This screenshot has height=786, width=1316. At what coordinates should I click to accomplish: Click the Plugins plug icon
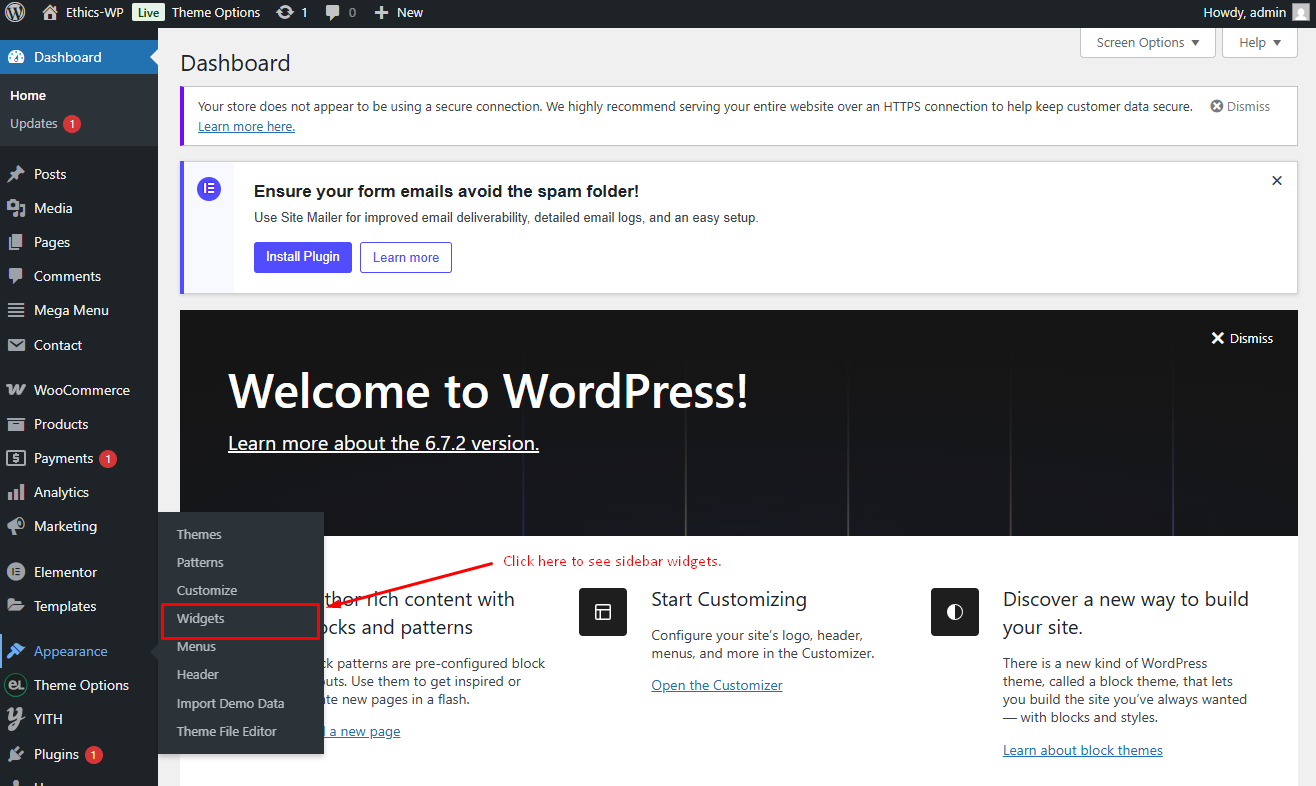point(16,754)
